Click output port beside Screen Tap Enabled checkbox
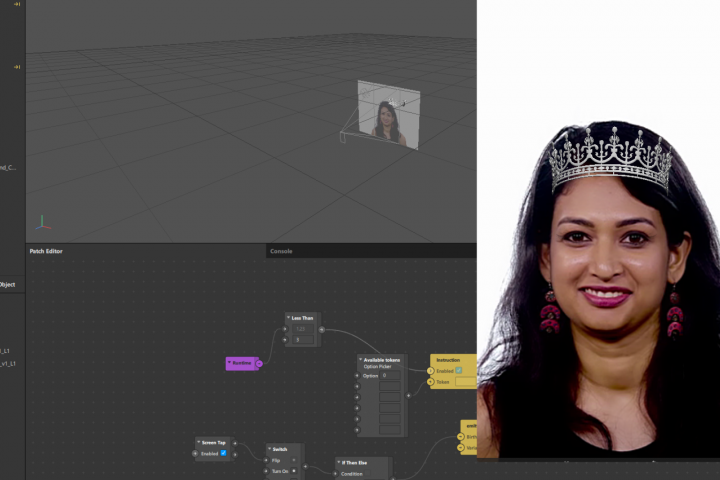This screenshot has width=720, height=480. [x=235, y=454]
